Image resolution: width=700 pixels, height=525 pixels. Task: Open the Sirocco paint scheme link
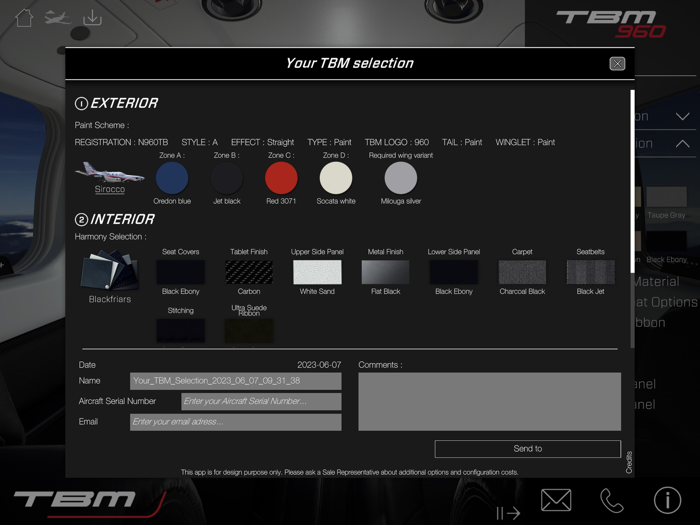pyautogui.click(x=110, y=189)
